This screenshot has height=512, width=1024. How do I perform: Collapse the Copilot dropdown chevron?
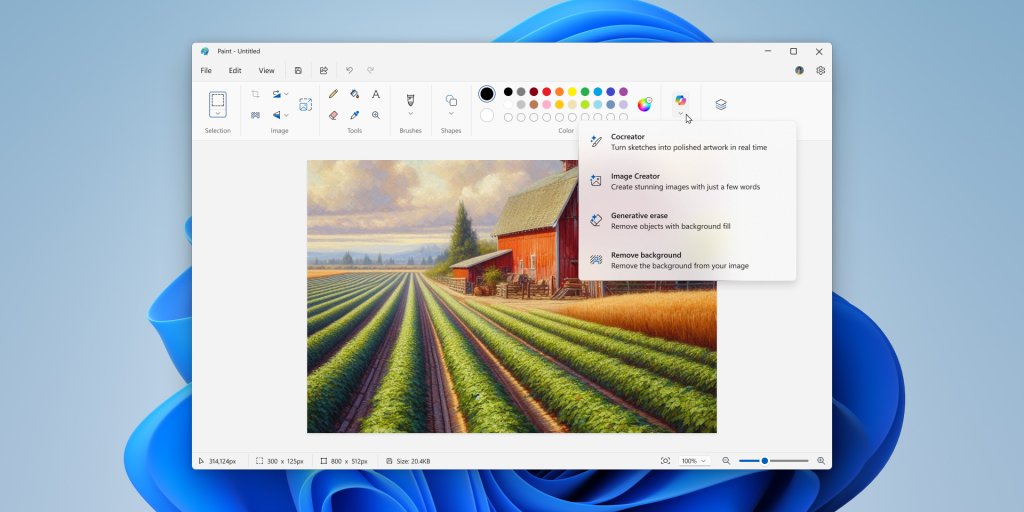click(x=680, y=114)
